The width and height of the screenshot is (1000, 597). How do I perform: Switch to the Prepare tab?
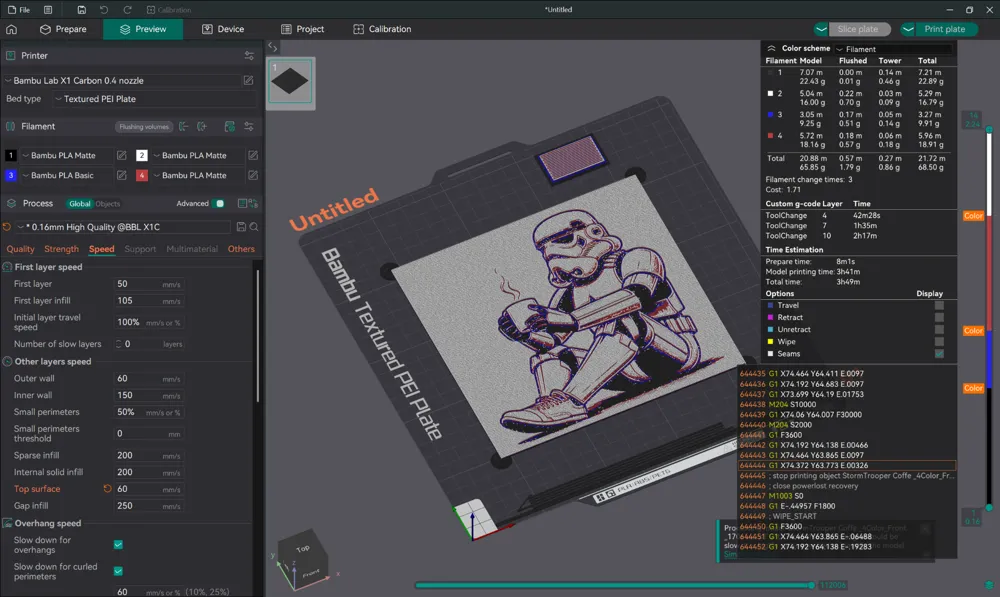[x=63, y=29]
